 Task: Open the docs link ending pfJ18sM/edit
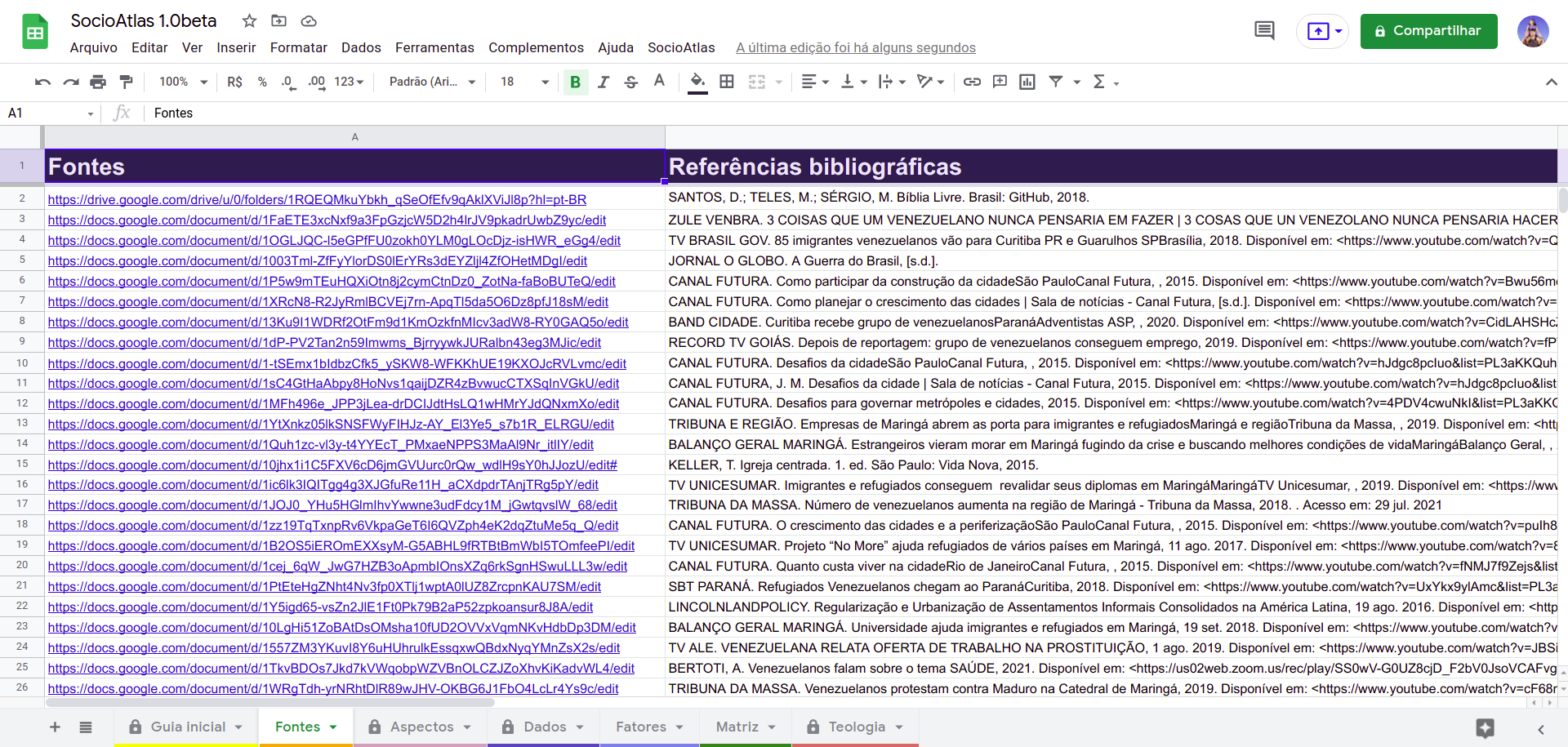327,301
